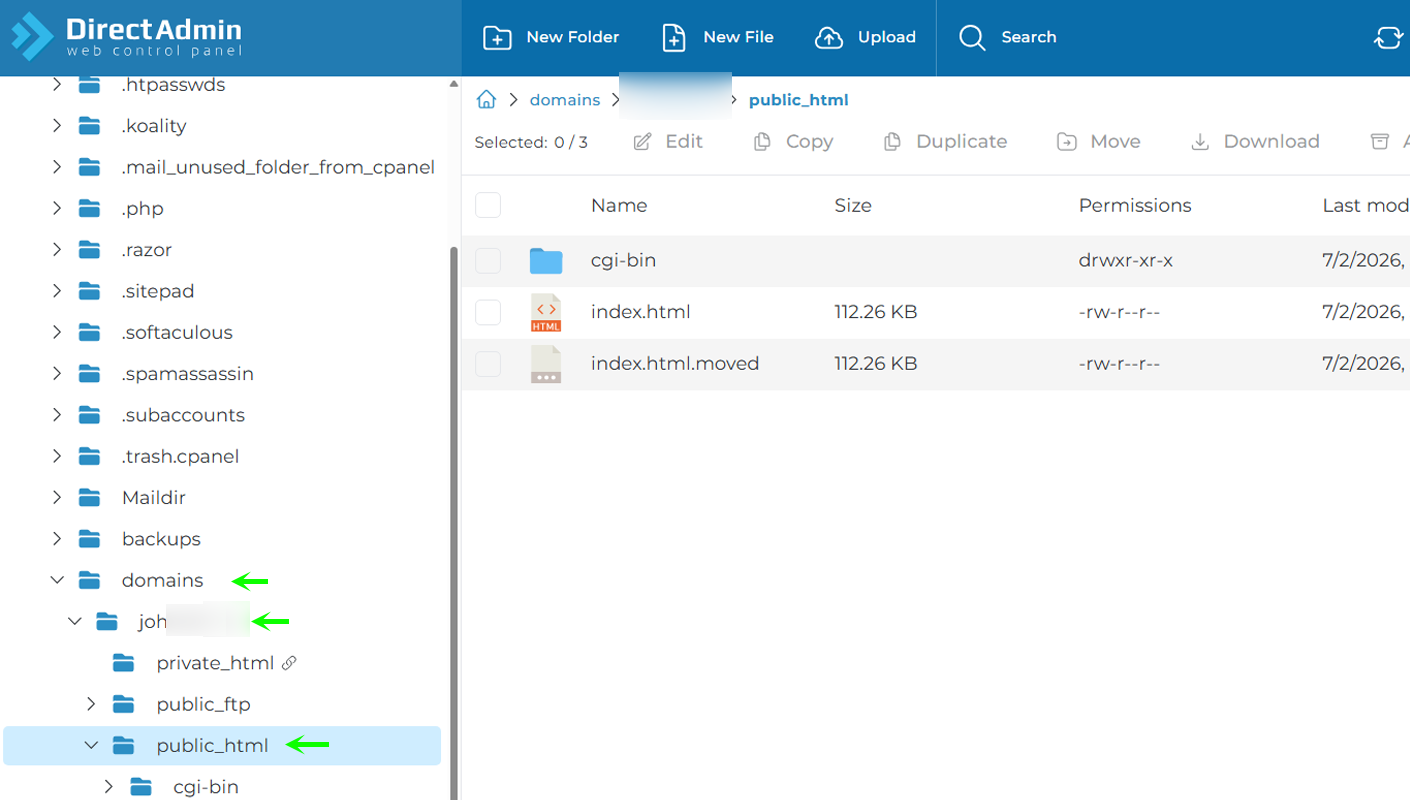
Task: Click the backups folder icon
Action: (90, 539)
